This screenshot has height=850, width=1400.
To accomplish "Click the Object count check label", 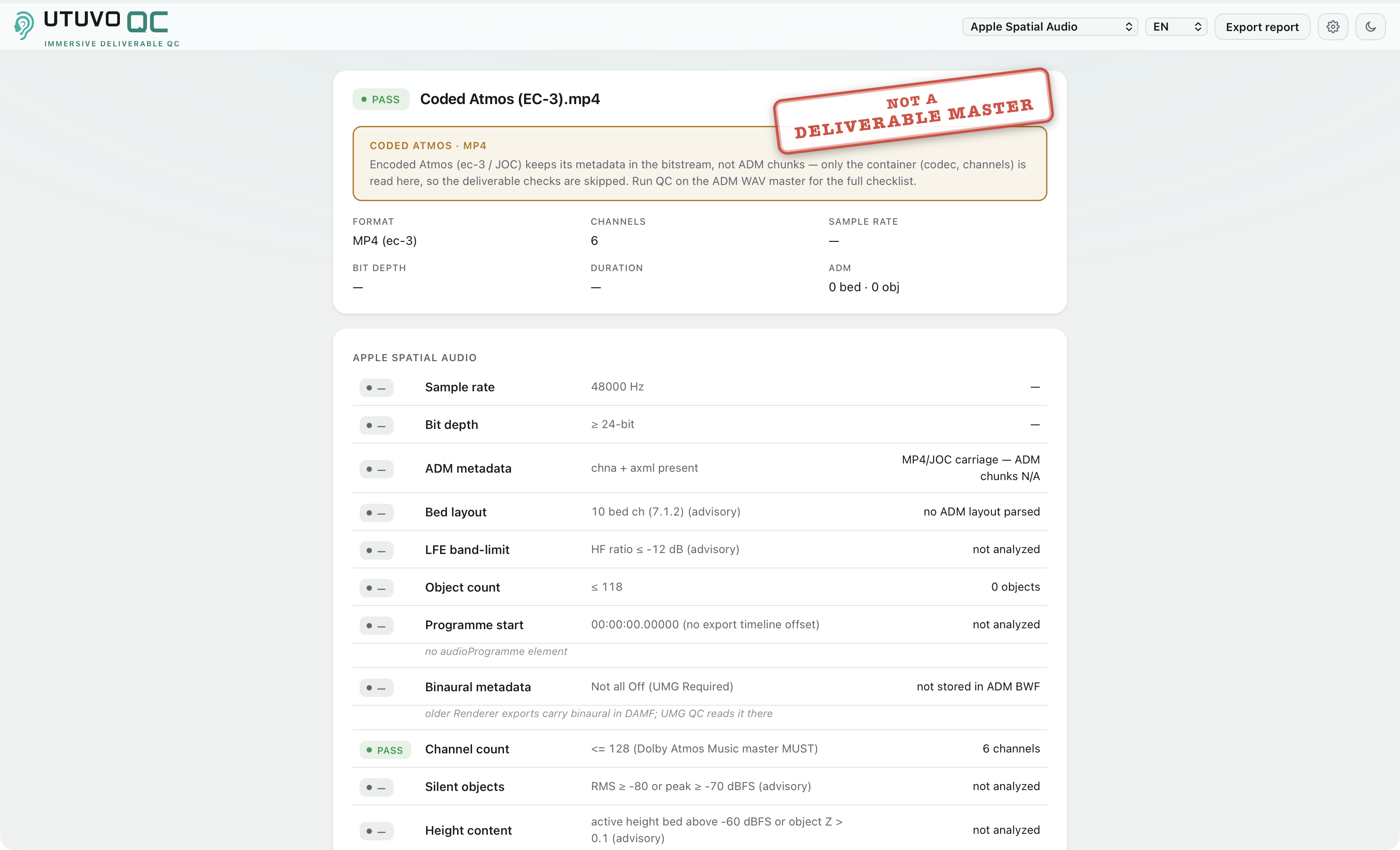I will 462,587.
